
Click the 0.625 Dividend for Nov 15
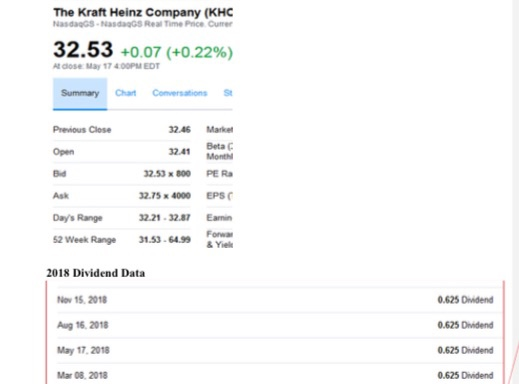(465, 300)
